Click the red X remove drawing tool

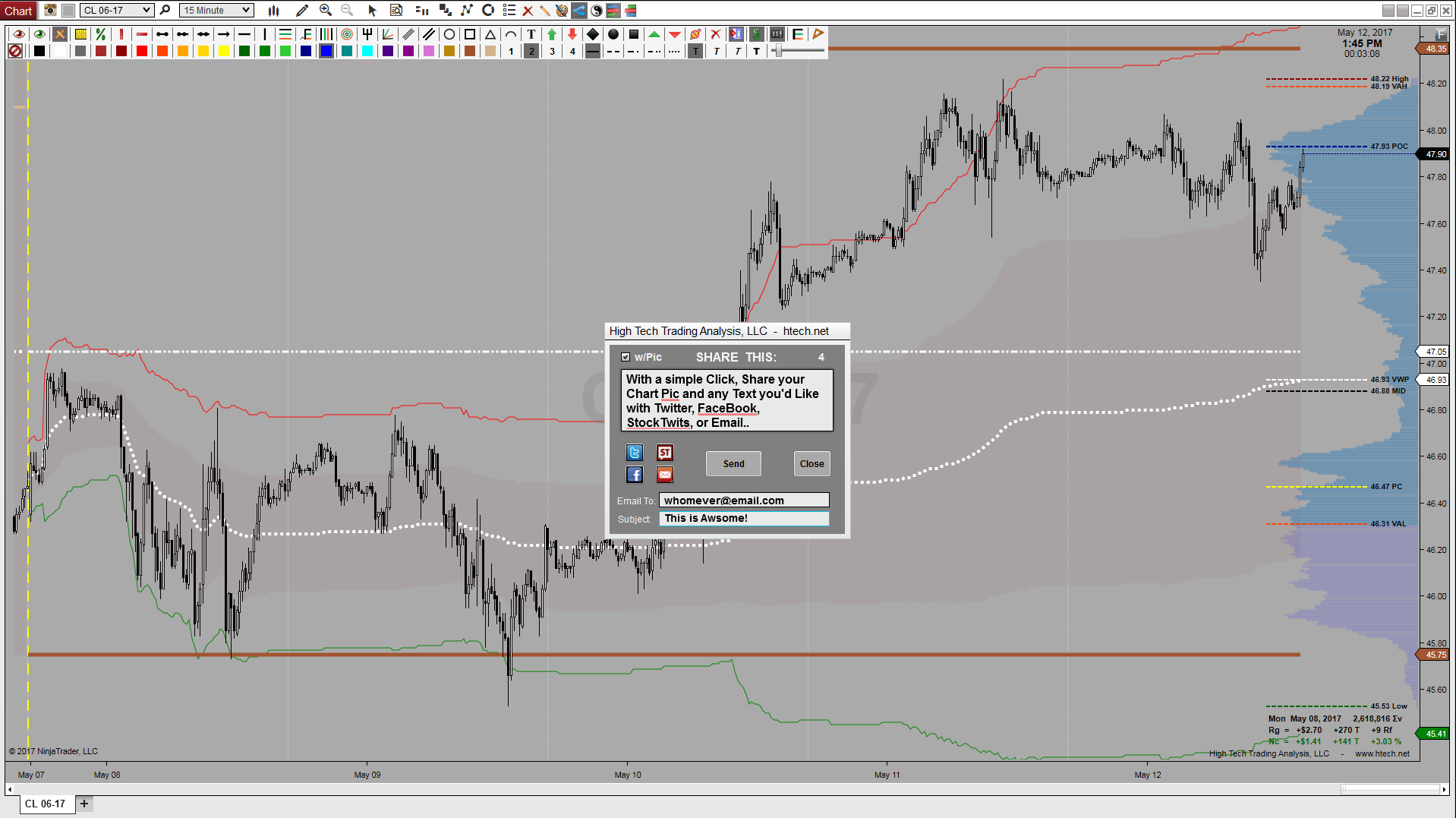coord(528,11)
